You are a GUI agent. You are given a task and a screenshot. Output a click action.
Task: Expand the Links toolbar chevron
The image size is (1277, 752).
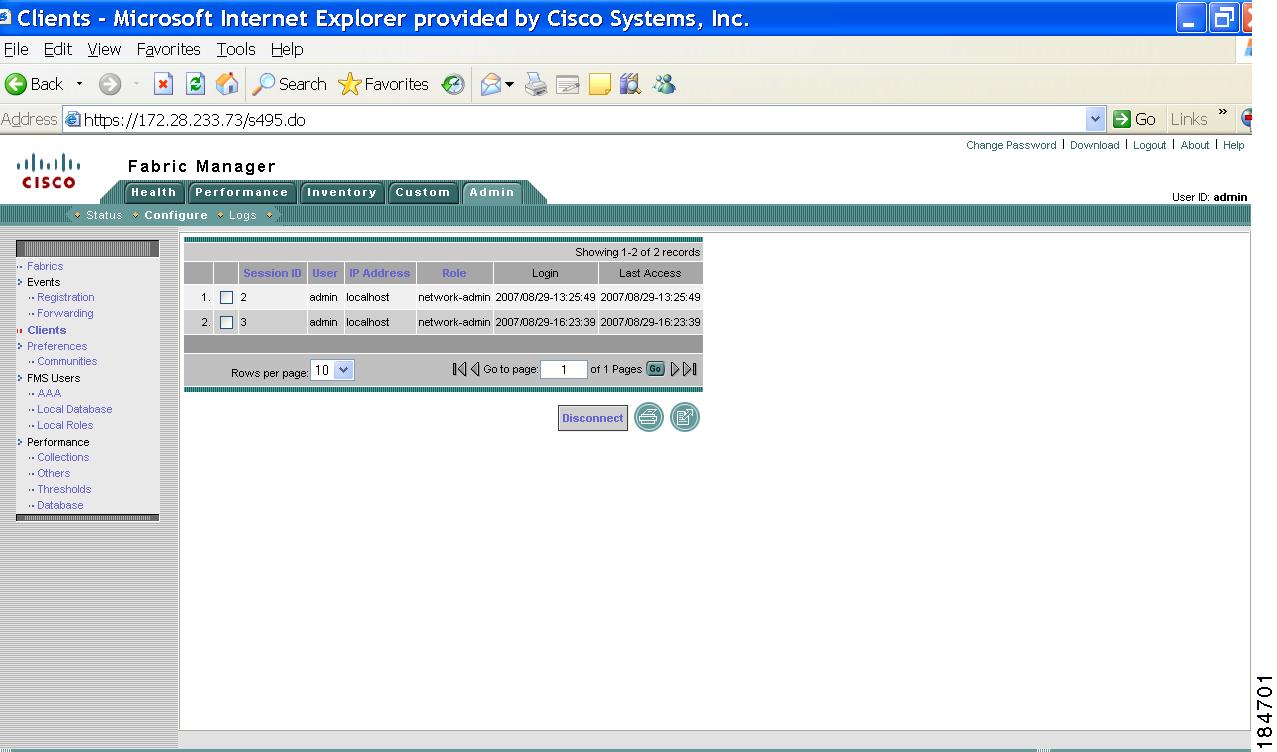click(x=1222, y=113)
